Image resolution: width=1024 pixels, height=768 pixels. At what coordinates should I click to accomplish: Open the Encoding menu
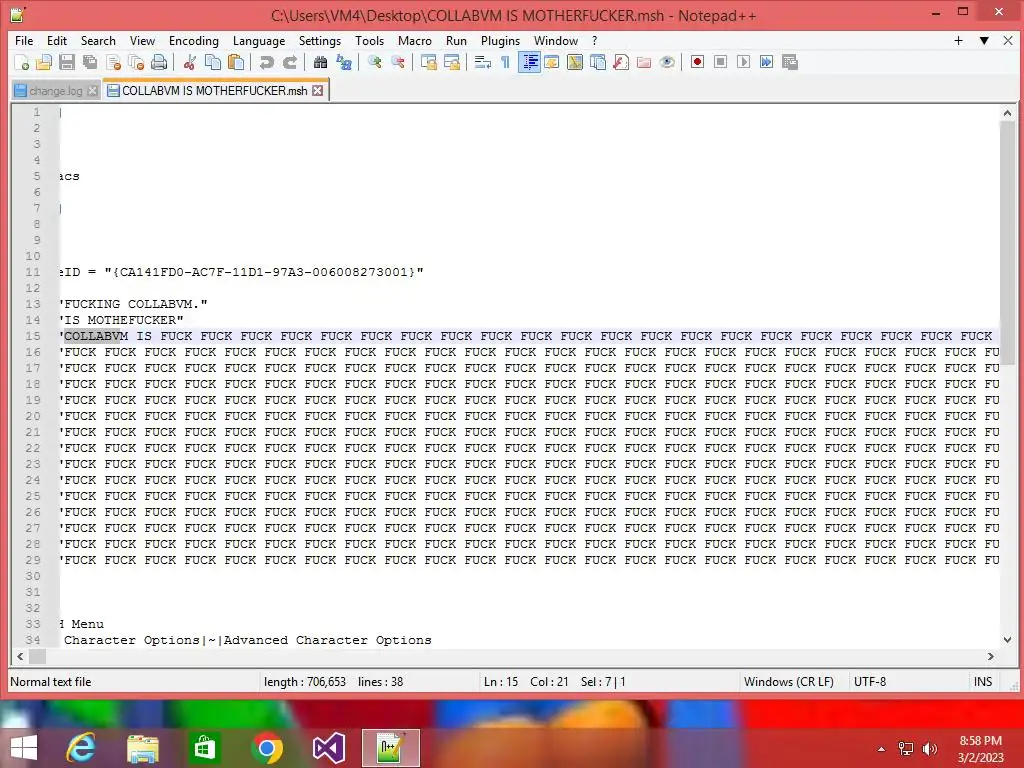(x=194, y=40)
